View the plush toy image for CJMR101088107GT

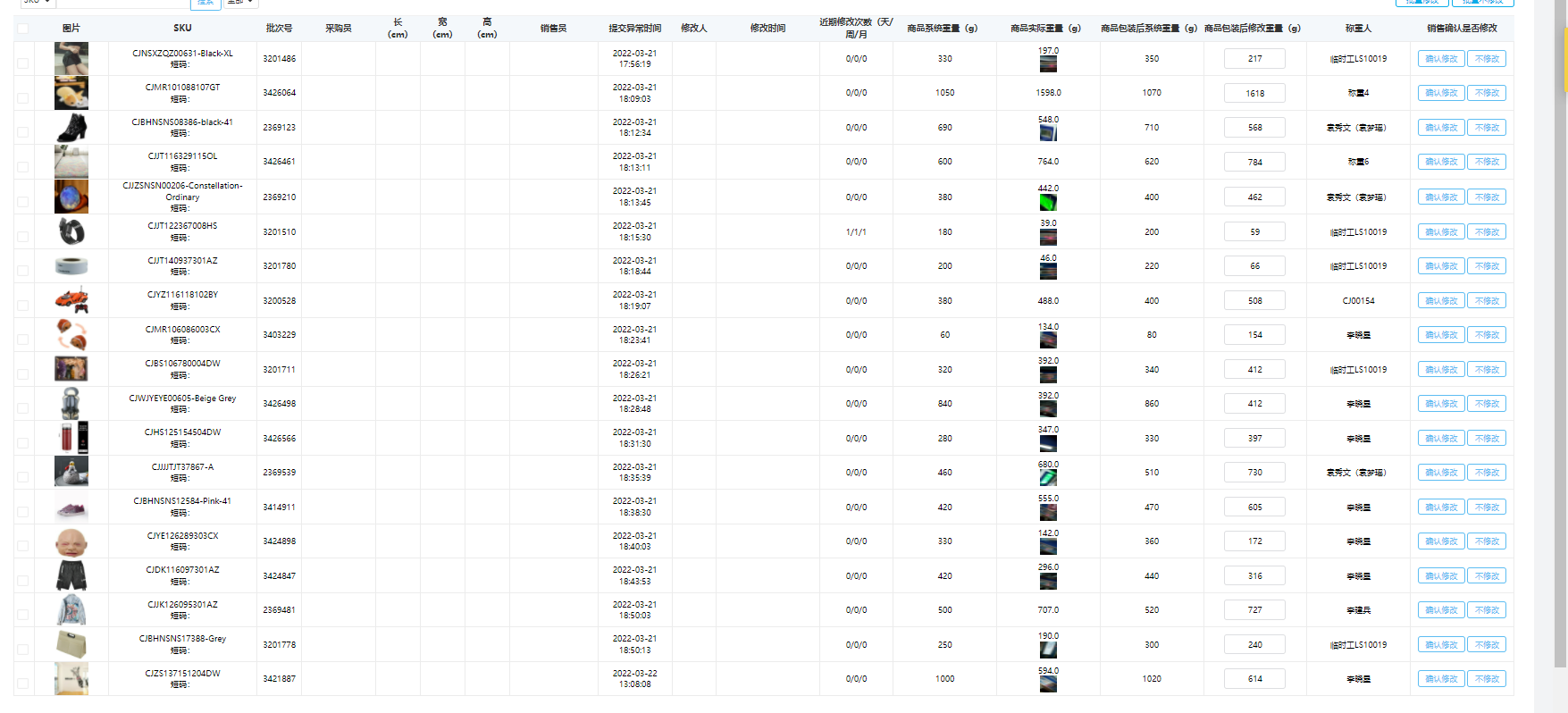click(x=71, y=93)
